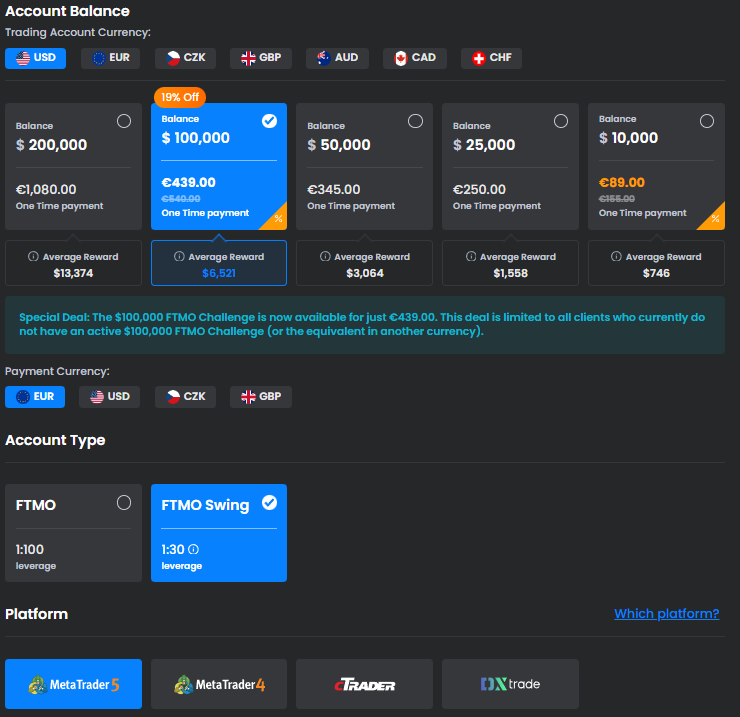Click the $ 50,000 balance amount

339,145
